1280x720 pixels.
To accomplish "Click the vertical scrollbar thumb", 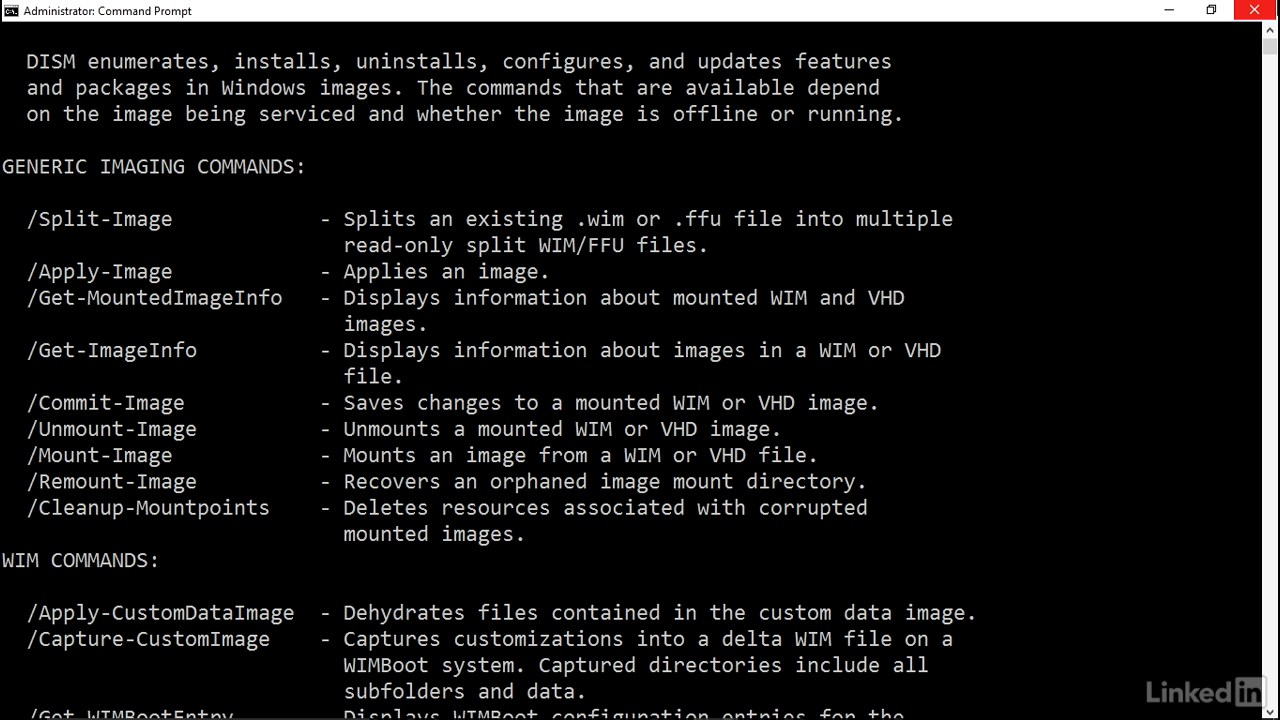I will [x=1271, y=46].
